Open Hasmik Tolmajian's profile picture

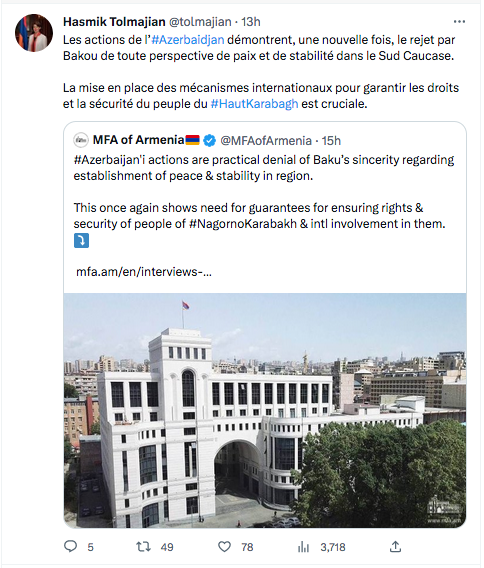[x=34, y=33]
